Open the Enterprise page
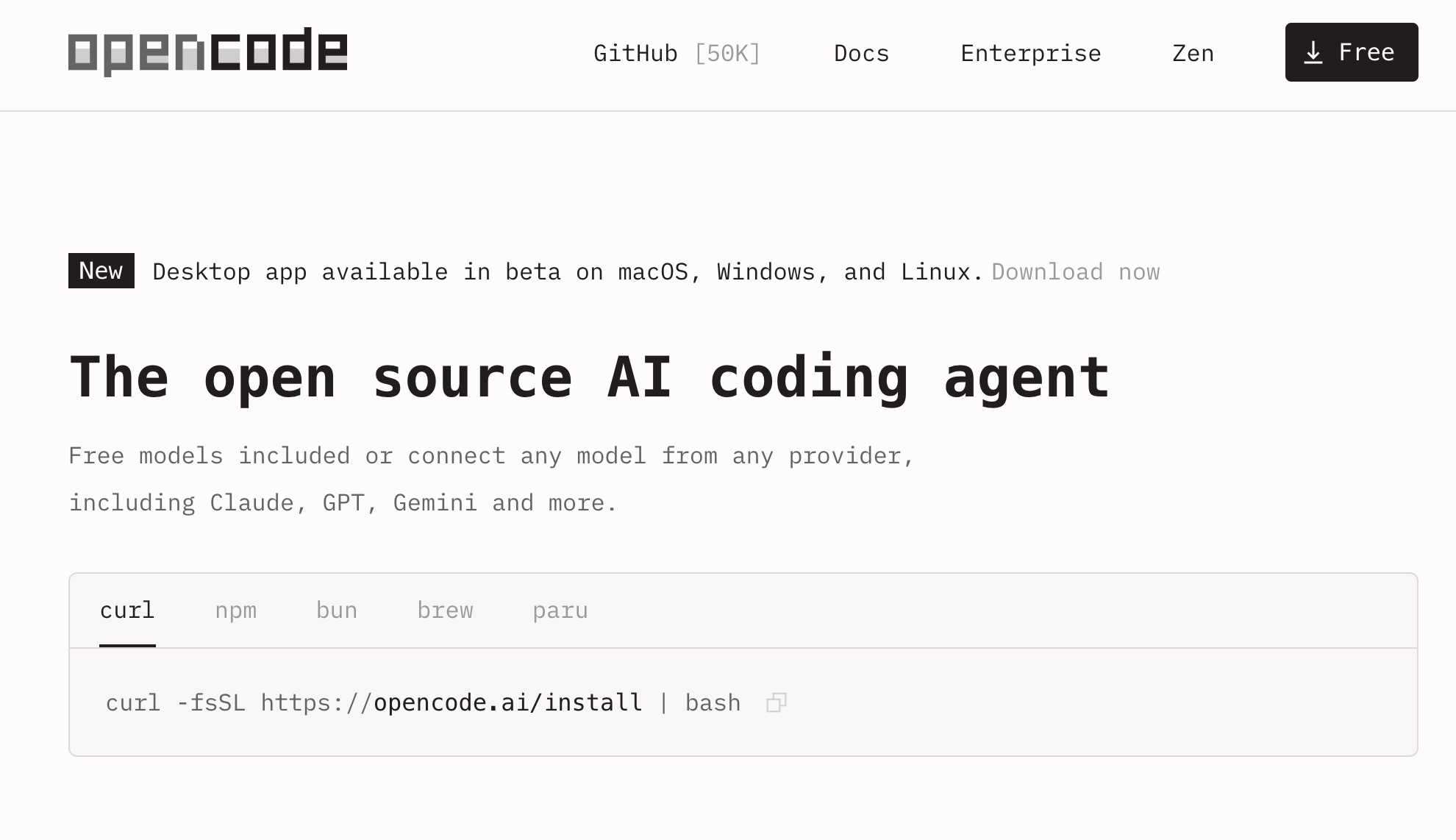The image size is (1456, 840). point(1030,52)
